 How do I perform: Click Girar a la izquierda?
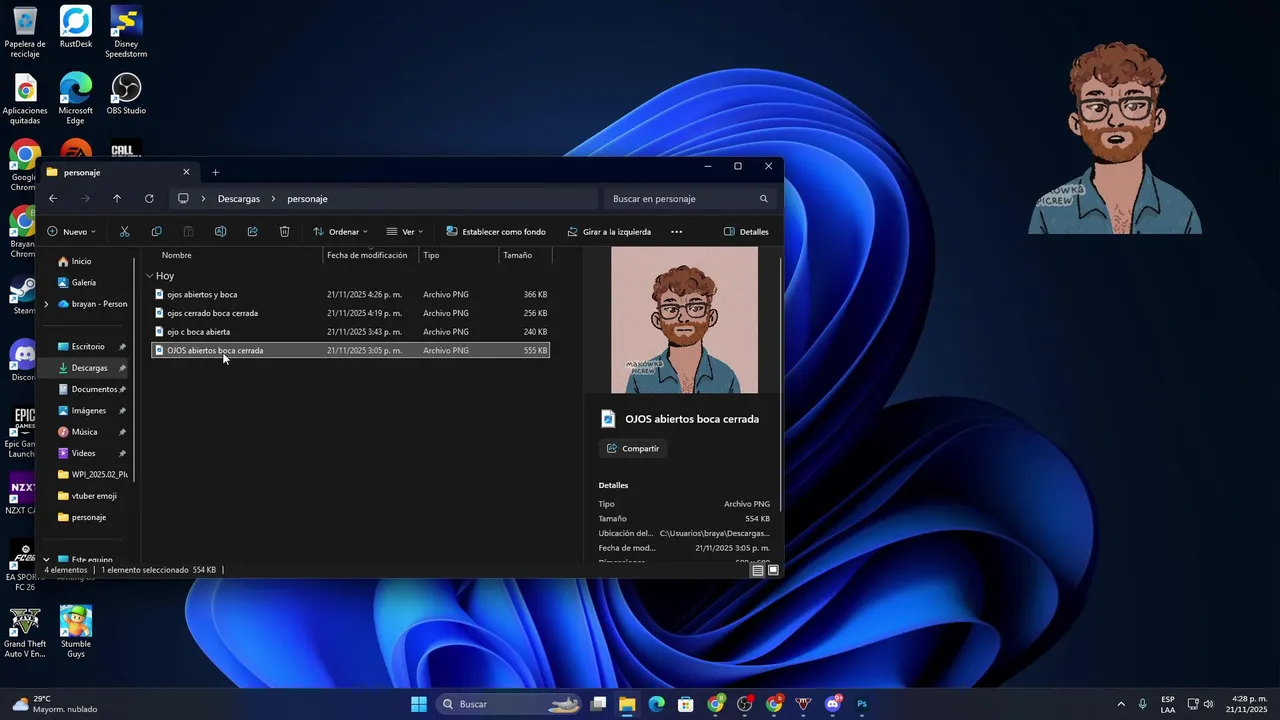[609, 231]
